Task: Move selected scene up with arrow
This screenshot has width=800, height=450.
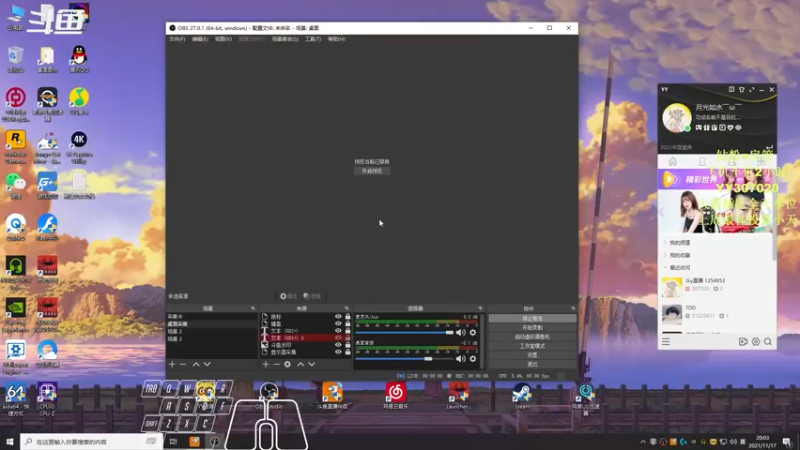Action: (196, 364)
